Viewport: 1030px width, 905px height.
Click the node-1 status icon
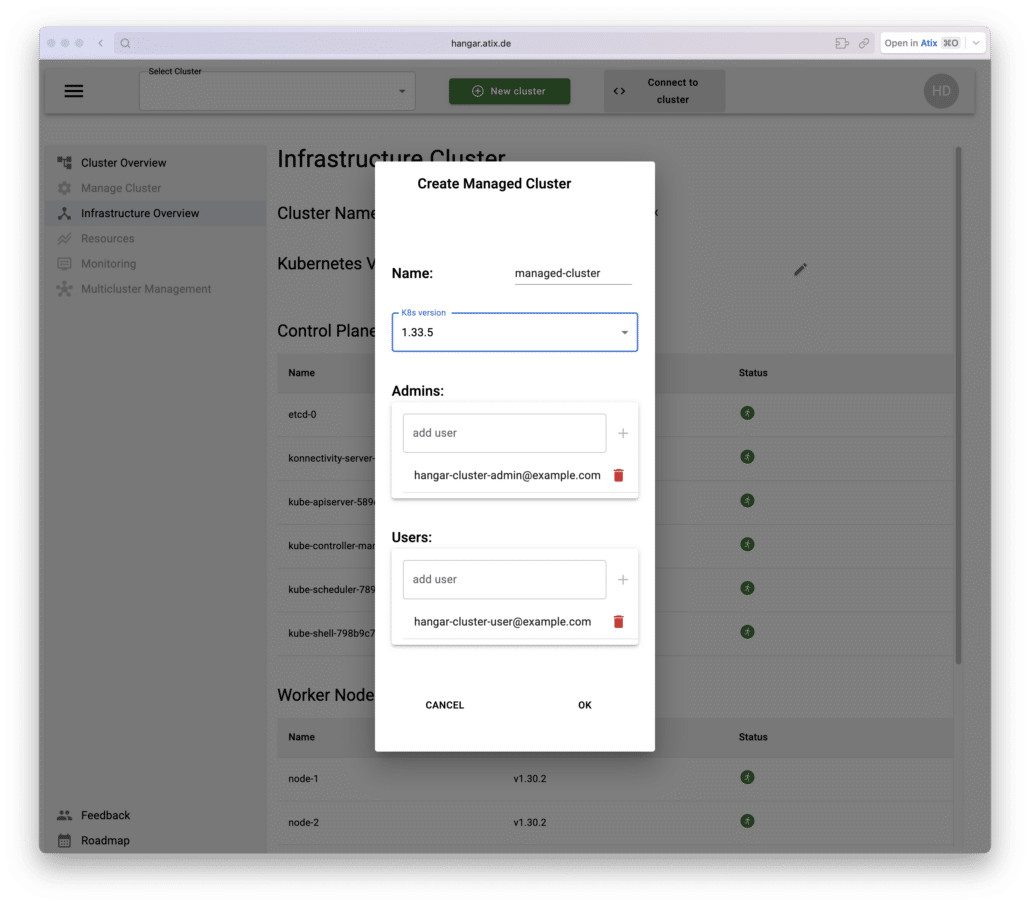pyautogui.click(x=747, y=777)
